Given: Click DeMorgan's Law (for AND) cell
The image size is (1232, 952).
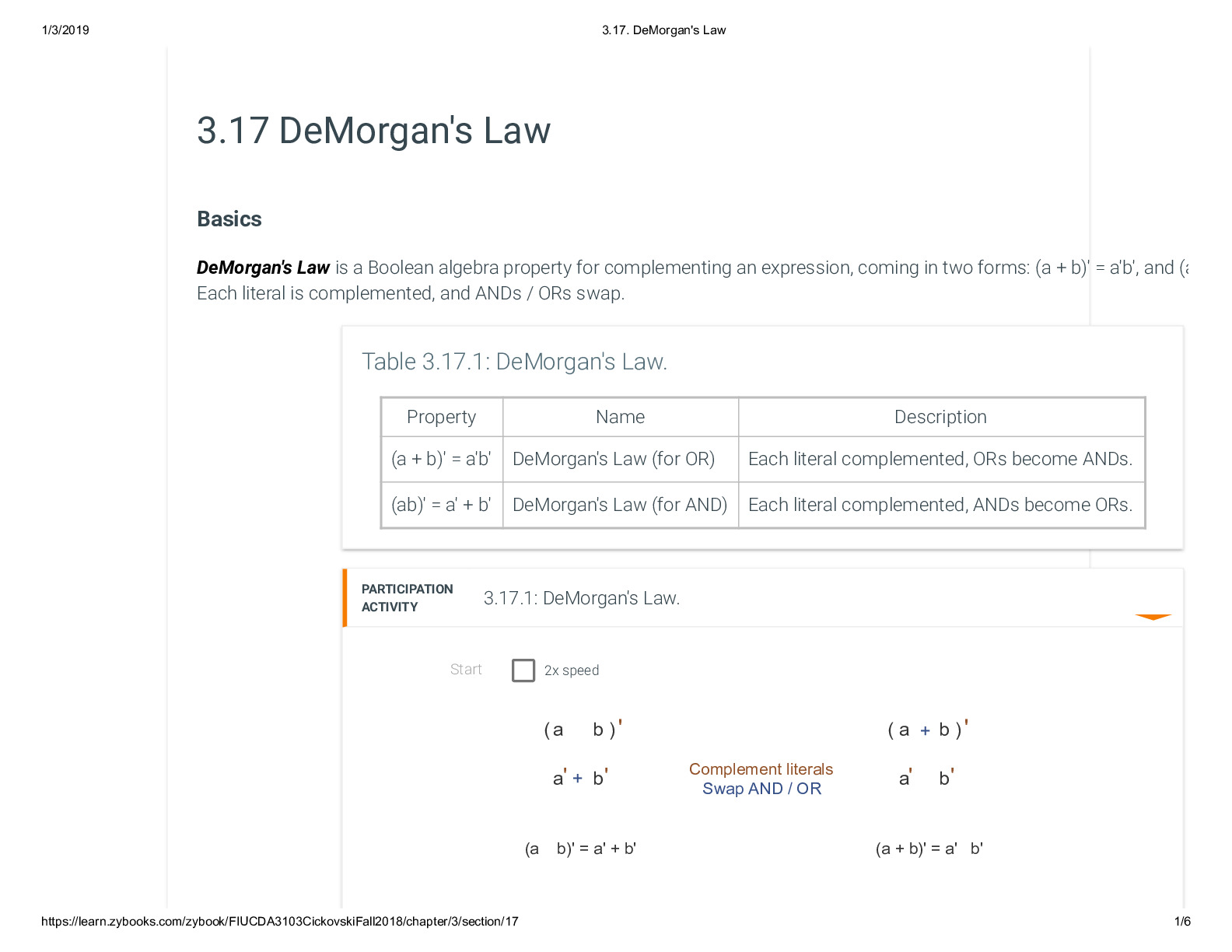Looking at the screenshot, I should pyautogui.click(x=620, y=505).
